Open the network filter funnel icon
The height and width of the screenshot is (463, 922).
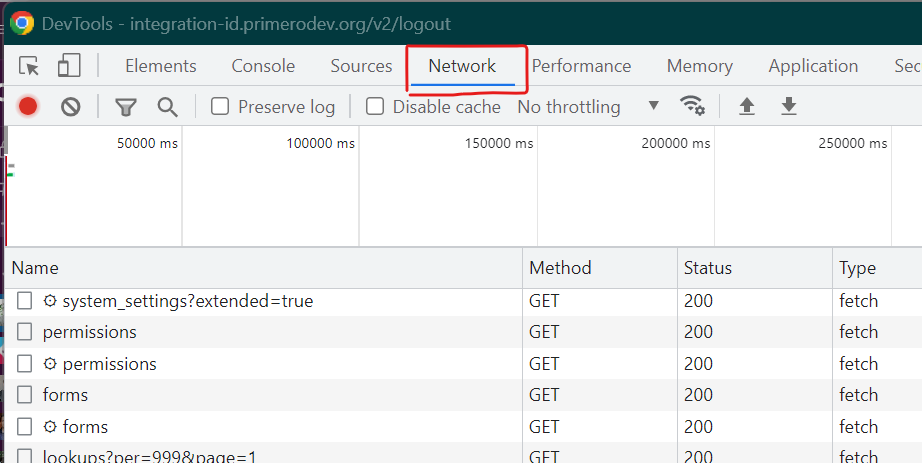tap(126, 107)
